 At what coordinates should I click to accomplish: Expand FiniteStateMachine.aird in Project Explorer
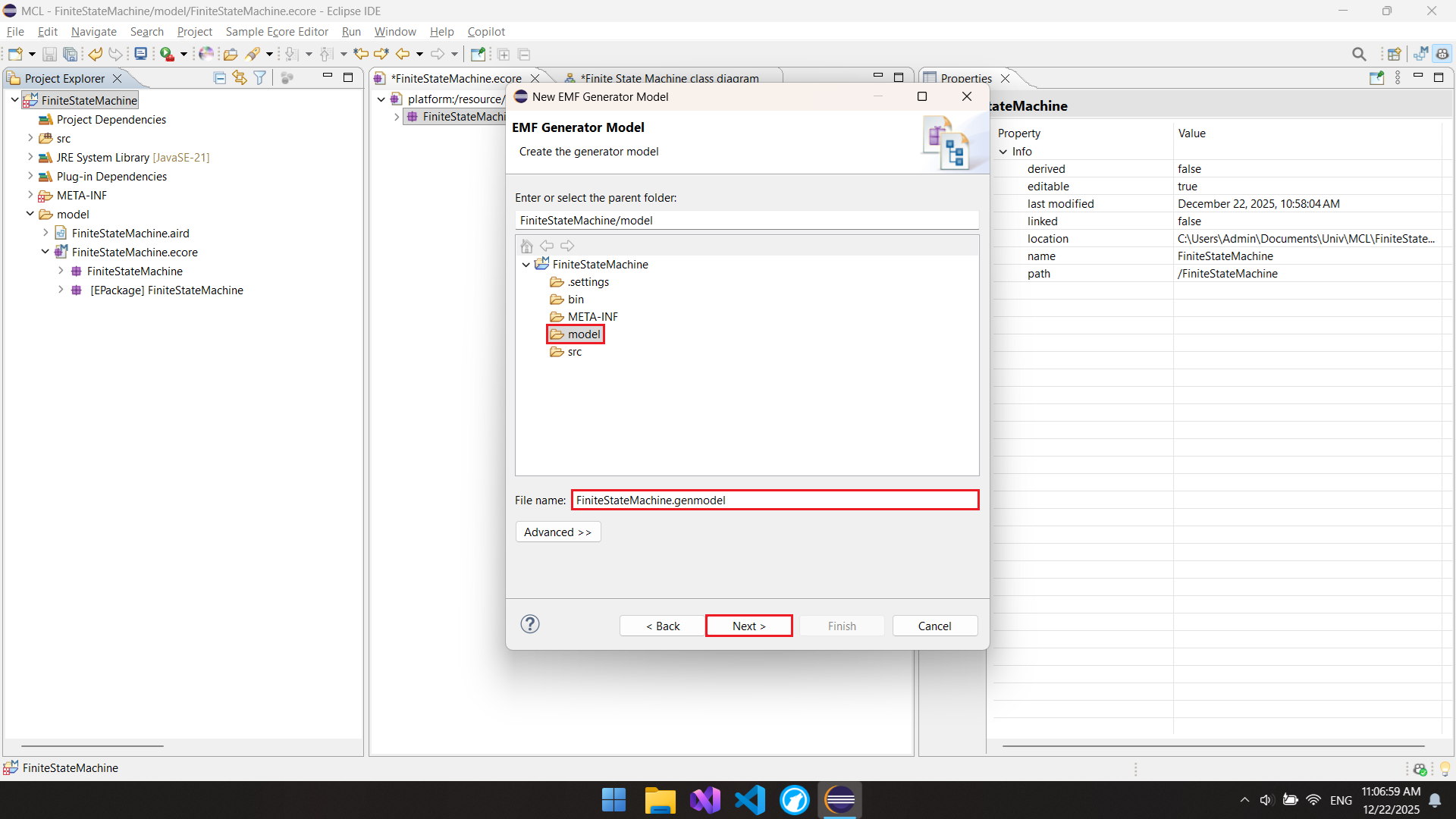pyautogui.click(x=45, y=233)
